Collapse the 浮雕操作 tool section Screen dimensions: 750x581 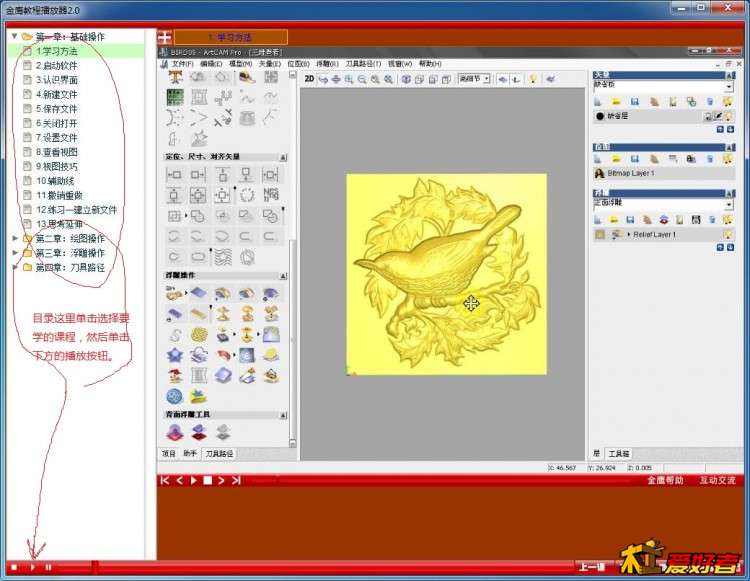point(283,275)
